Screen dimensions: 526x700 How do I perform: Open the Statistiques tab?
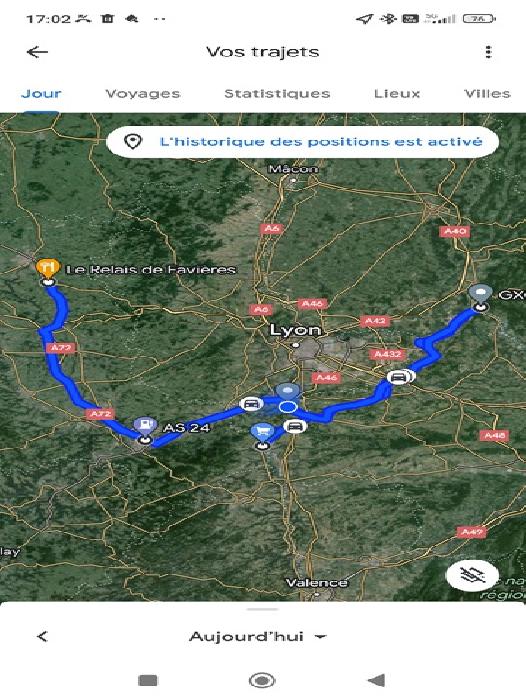click(x=277, y=94)
